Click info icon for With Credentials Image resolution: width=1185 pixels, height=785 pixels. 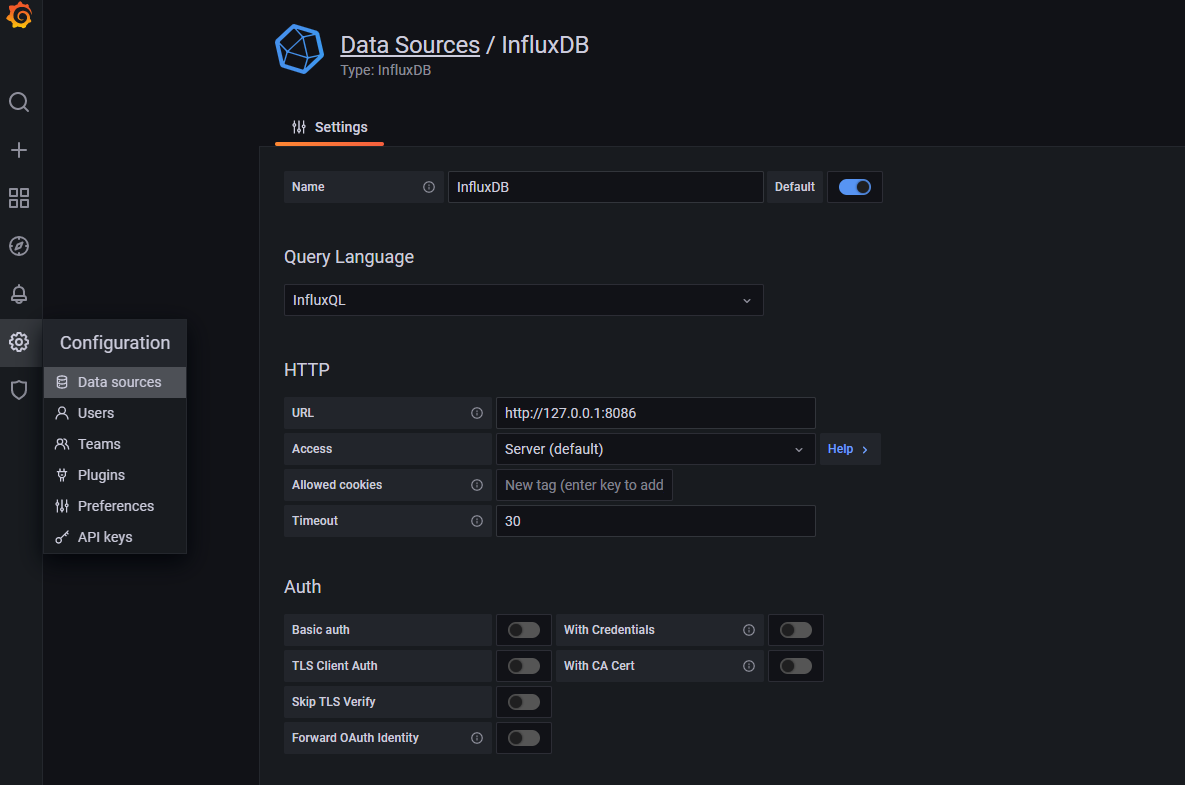click(x=749, y=630)
